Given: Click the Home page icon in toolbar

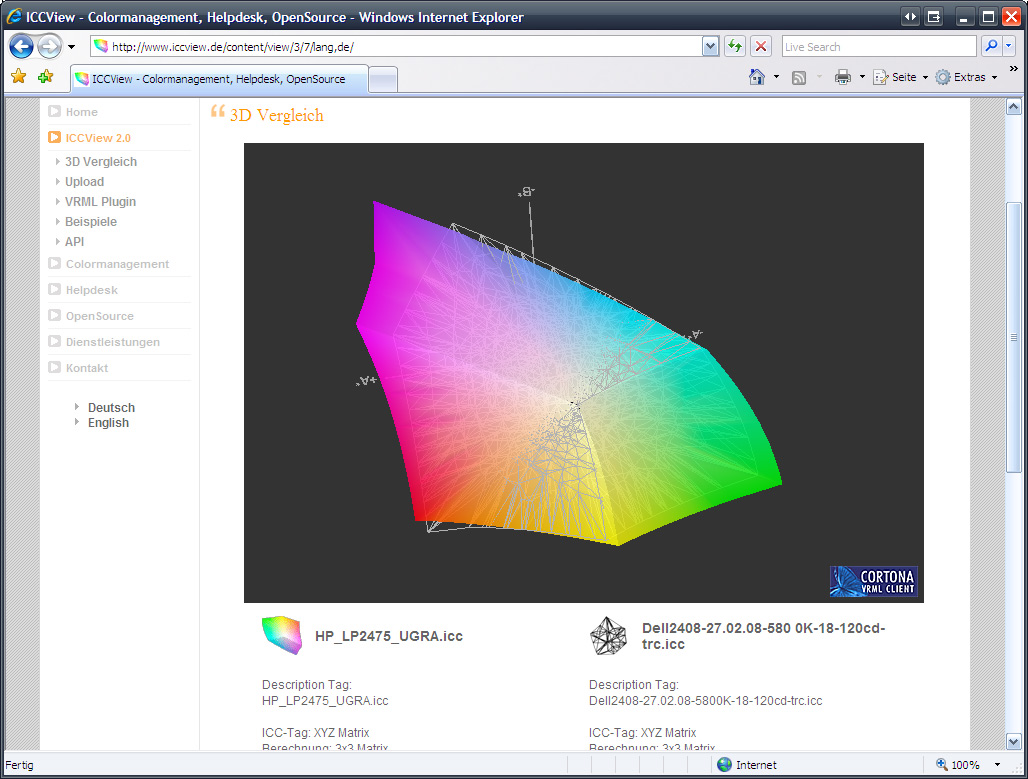Looking at the screenshot, I should [757, 77].
